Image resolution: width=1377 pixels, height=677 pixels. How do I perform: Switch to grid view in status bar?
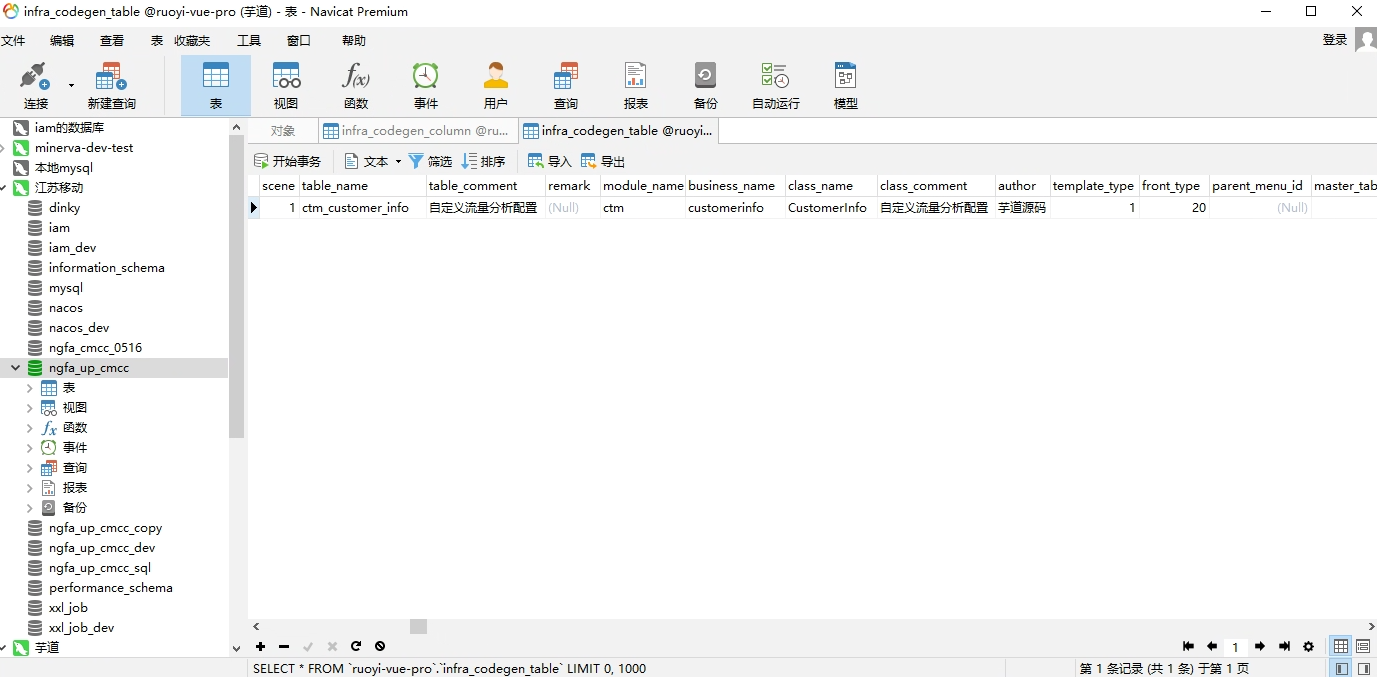(1341, 647)
